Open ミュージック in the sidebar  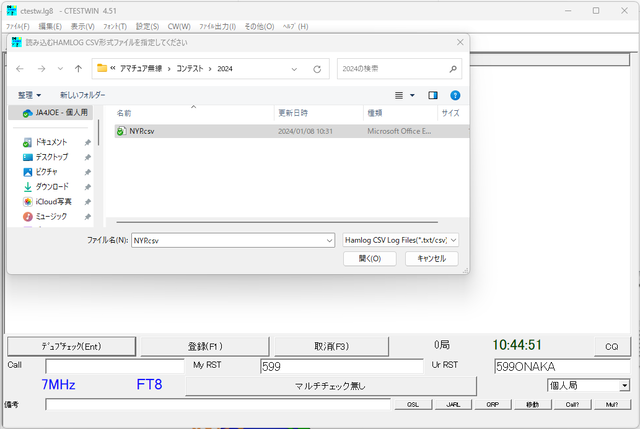51,216
